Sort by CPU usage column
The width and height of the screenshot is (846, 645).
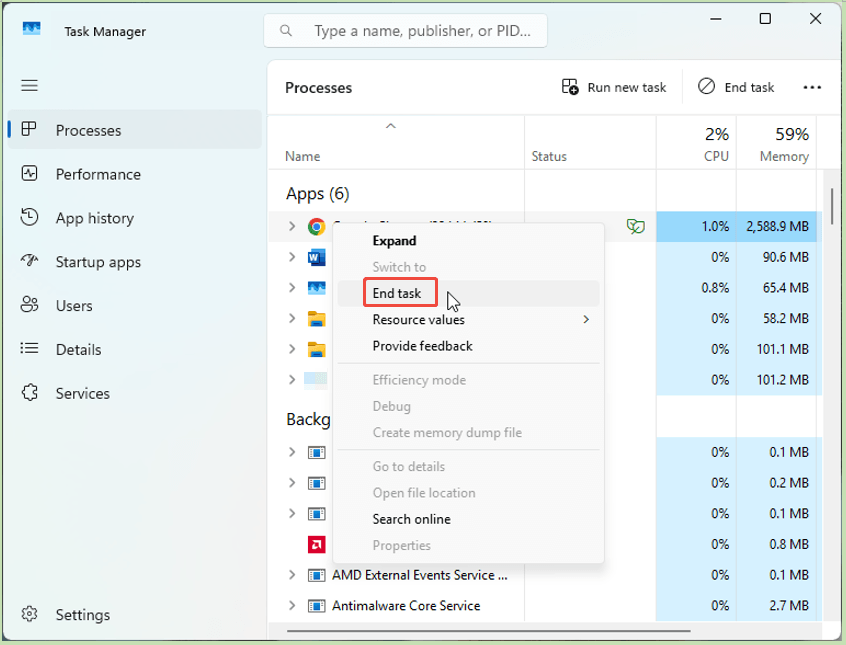697,143
